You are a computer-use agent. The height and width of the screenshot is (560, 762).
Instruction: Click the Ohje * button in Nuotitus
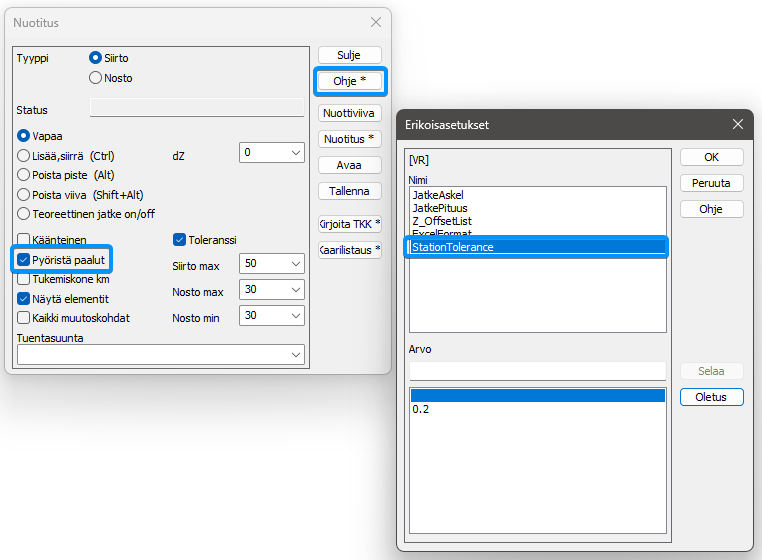pyautogui.click(x=350, y=81)
